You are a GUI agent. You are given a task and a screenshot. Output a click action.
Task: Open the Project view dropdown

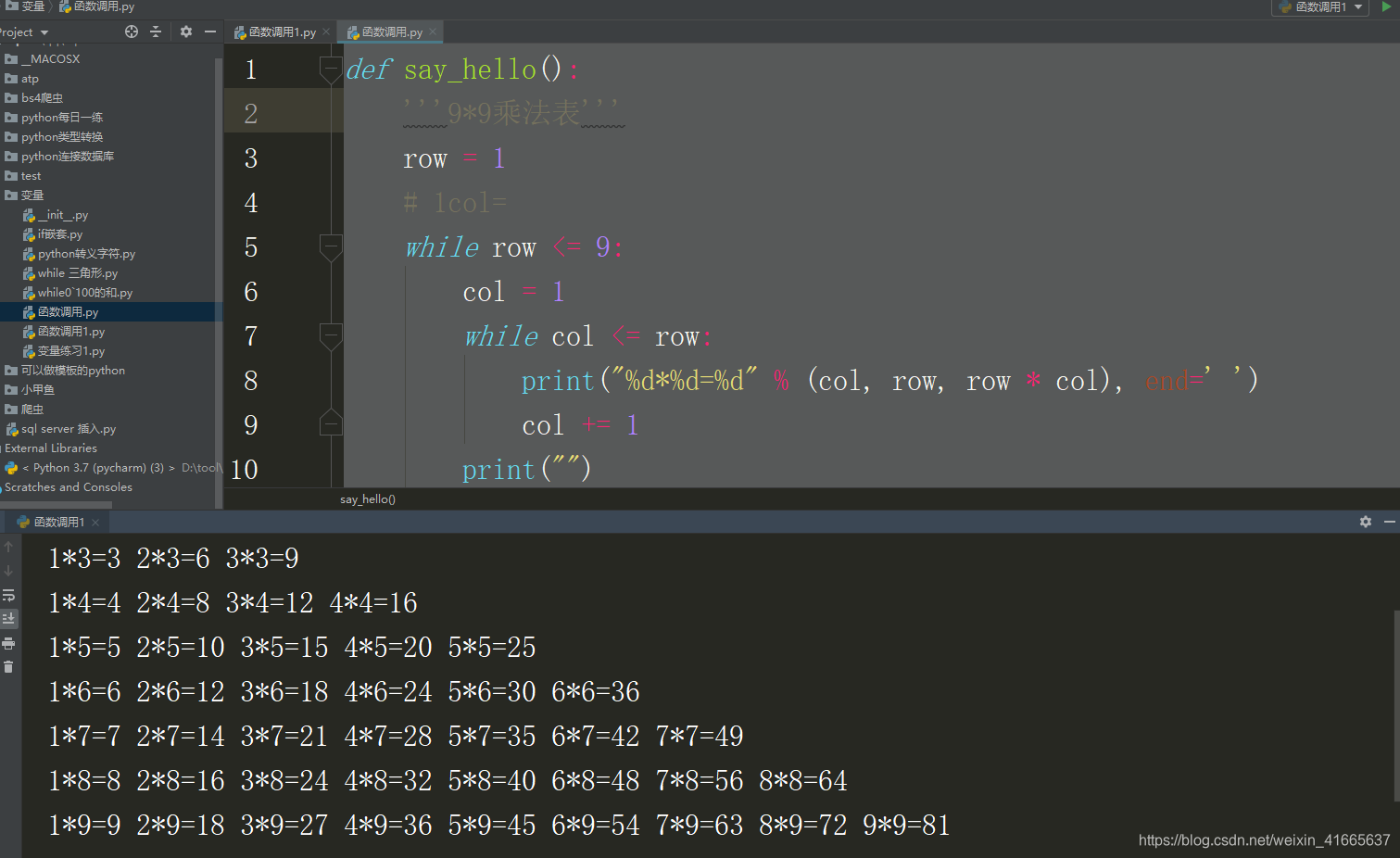44,32
